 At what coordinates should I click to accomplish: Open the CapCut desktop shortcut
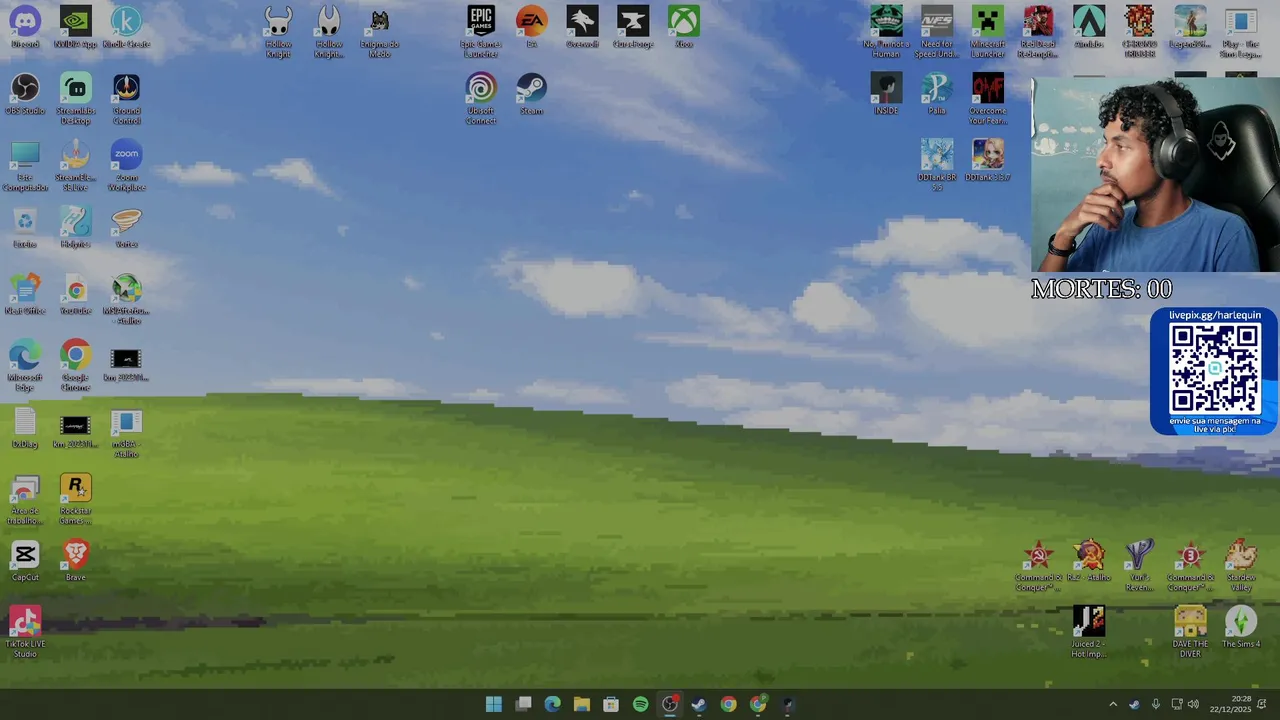tap(25, 560)
